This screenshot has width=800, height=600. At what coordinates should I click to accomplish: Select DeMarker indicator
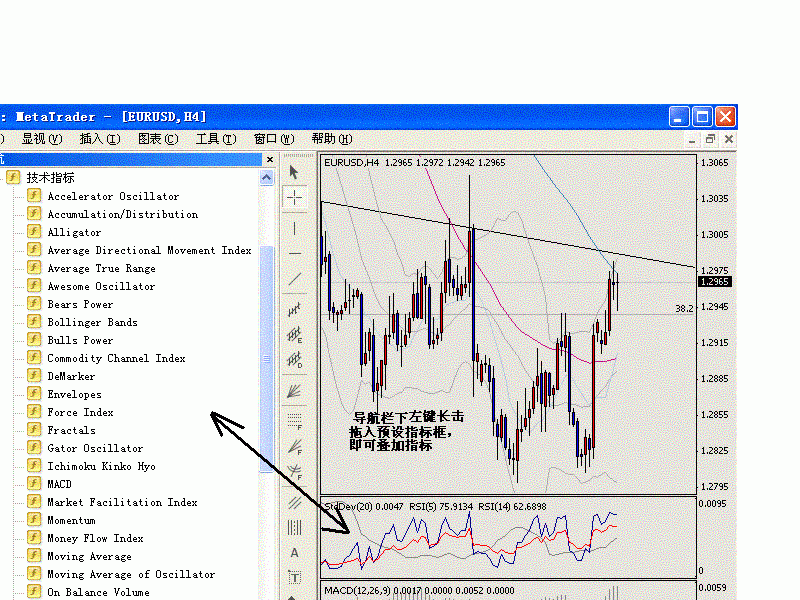pyautogui.click(x=71, y=376)
